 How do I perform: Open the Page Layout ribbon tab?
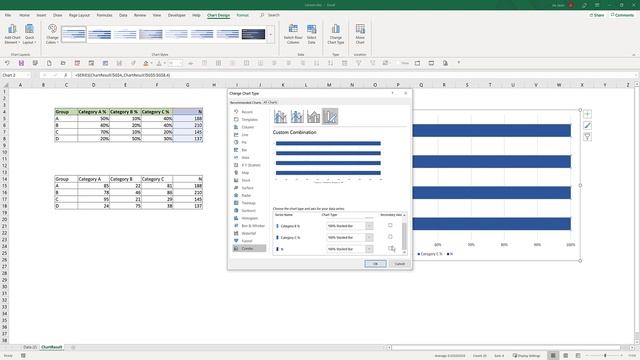coord(79,15)
